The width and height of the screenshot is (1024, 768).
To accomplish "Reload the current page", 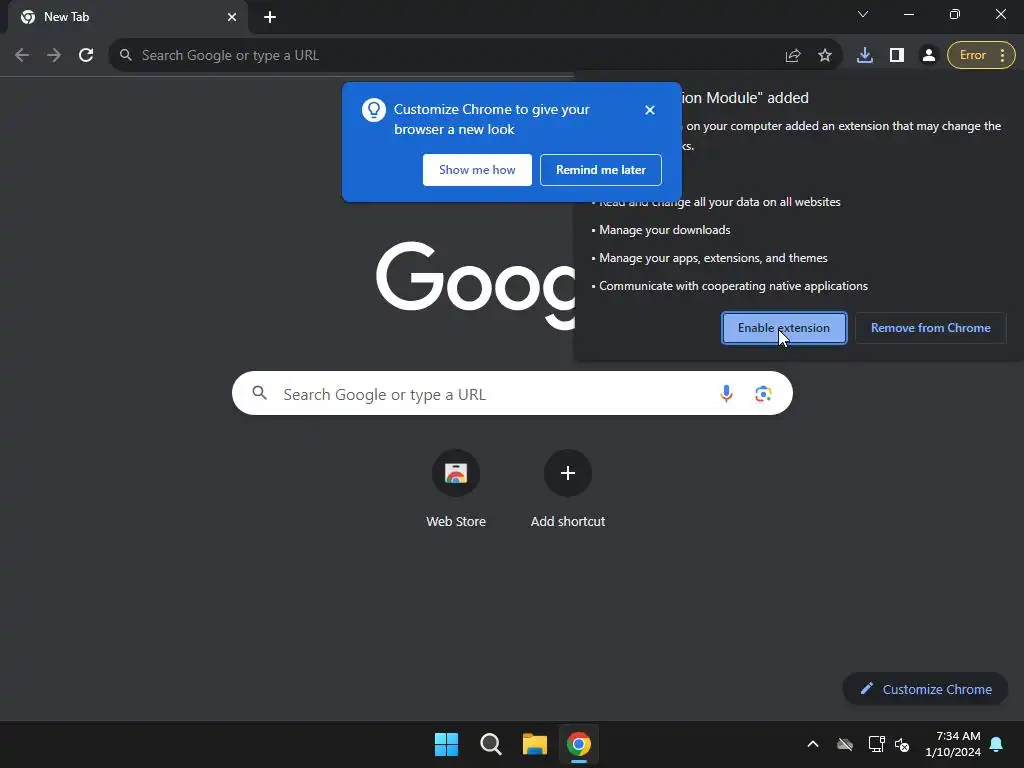I will click(x=86, y=56).
